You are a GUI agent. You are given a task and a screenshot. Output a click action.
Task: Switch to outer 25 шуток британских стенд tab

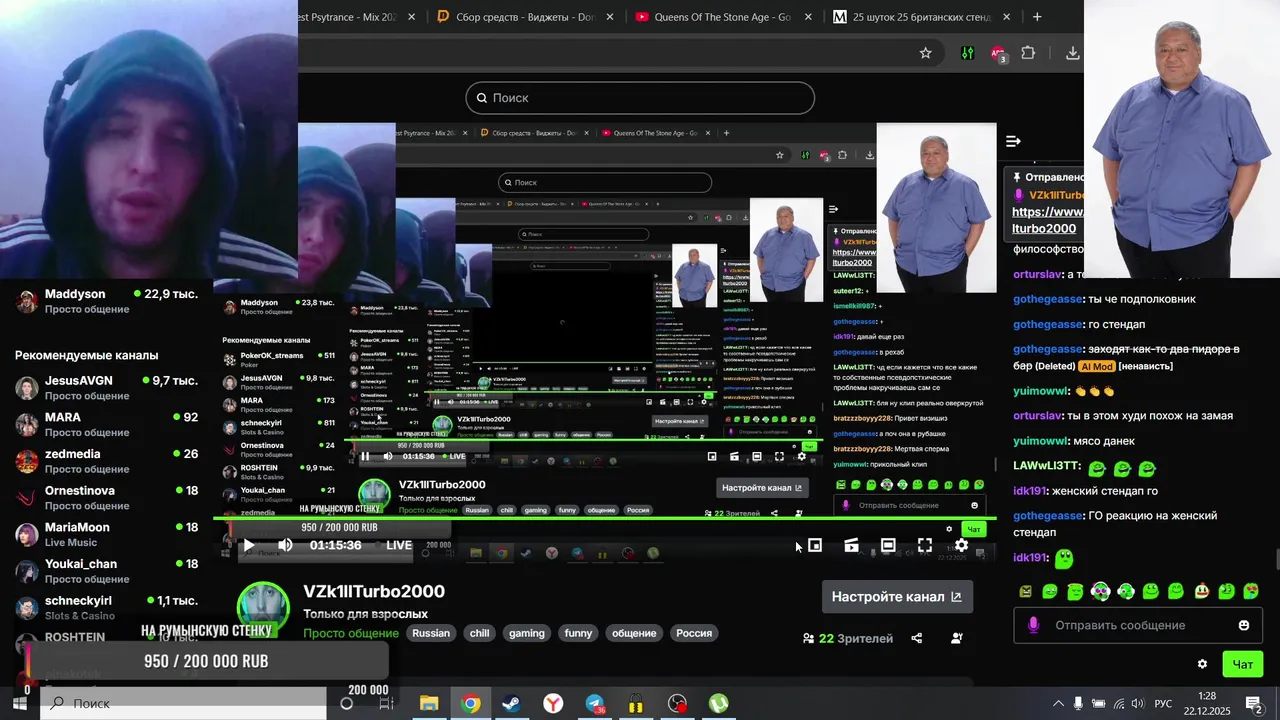point(922,17)
